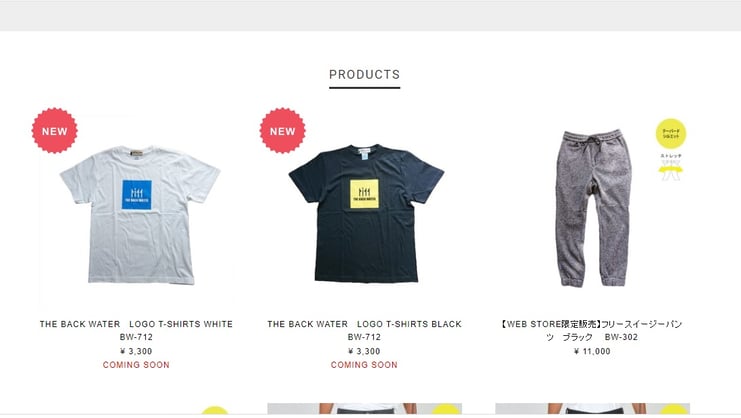Click ¥ 3,300 price under black t-shirt
The height and width of the screenshot is (418, 741).
coord(364,351)
